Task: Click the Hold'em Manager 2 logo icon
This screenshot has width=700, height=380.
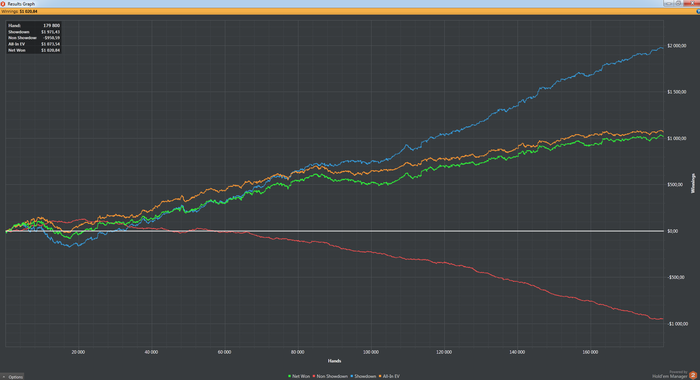Action: 693,375
